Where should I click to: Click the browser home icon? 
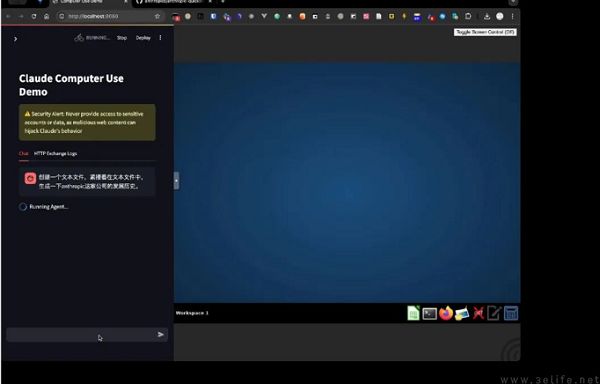pyautogui.click(x=46, y=16)
